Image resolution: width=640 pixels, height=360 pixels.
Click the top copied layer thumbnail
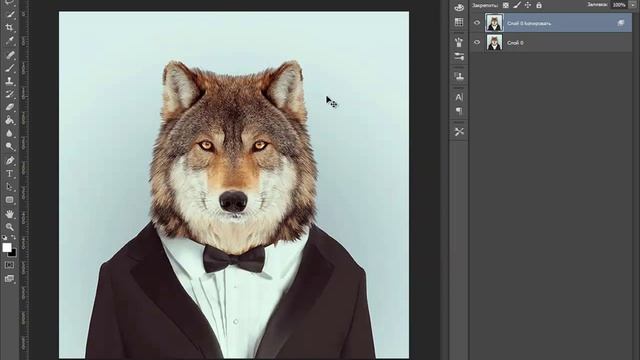point(494,23)
